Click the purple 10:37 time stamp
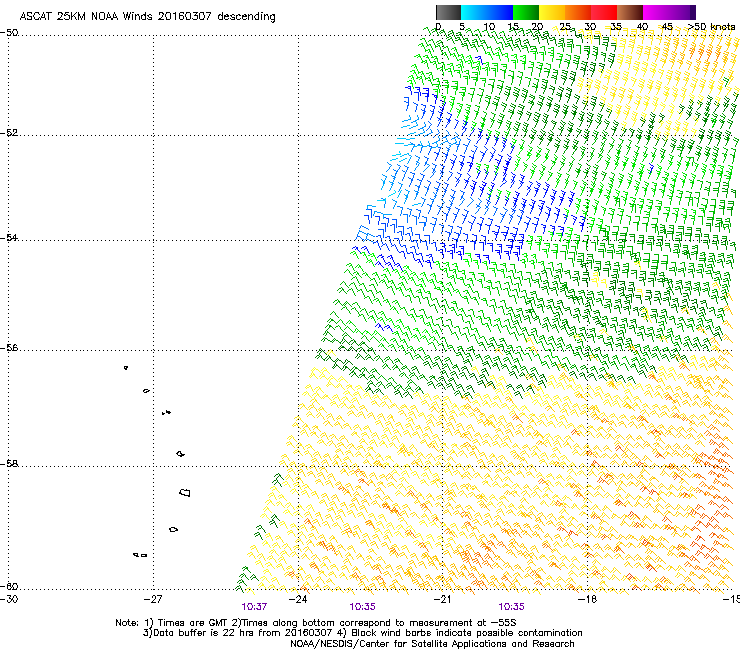 pos(254,607)
